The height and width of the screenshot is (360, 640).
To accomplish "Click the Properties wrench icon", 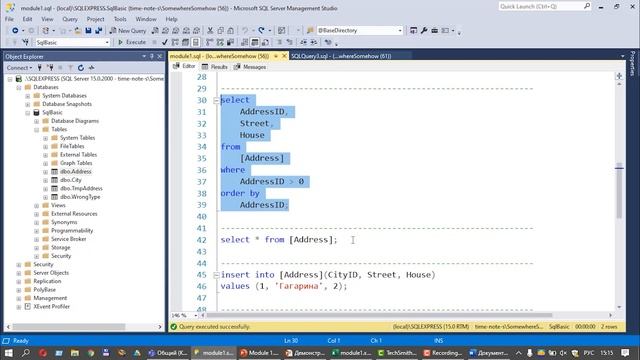I will coord(424,31).
